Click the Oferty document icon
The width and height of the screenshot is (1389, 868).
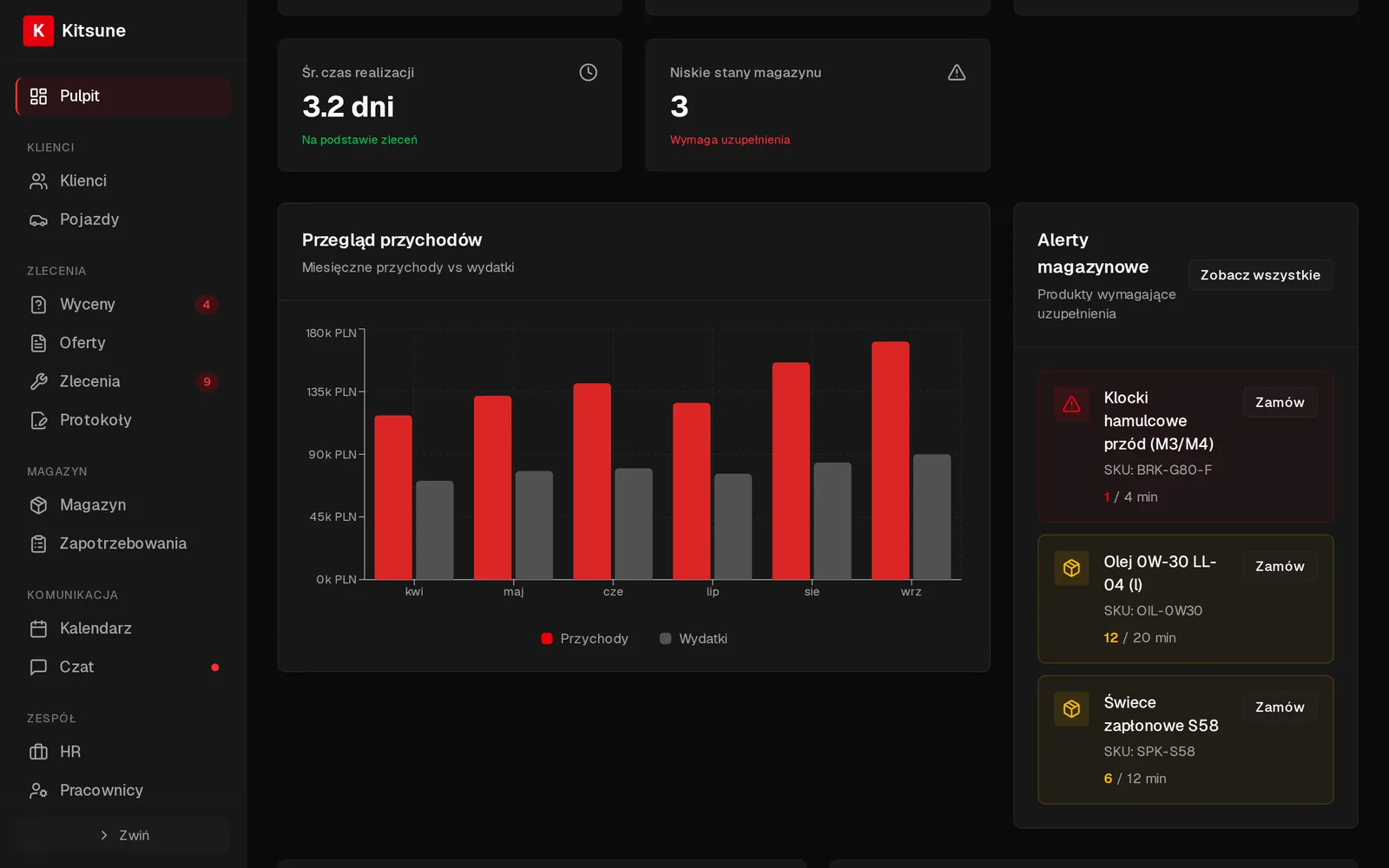(x=38, y=343)
